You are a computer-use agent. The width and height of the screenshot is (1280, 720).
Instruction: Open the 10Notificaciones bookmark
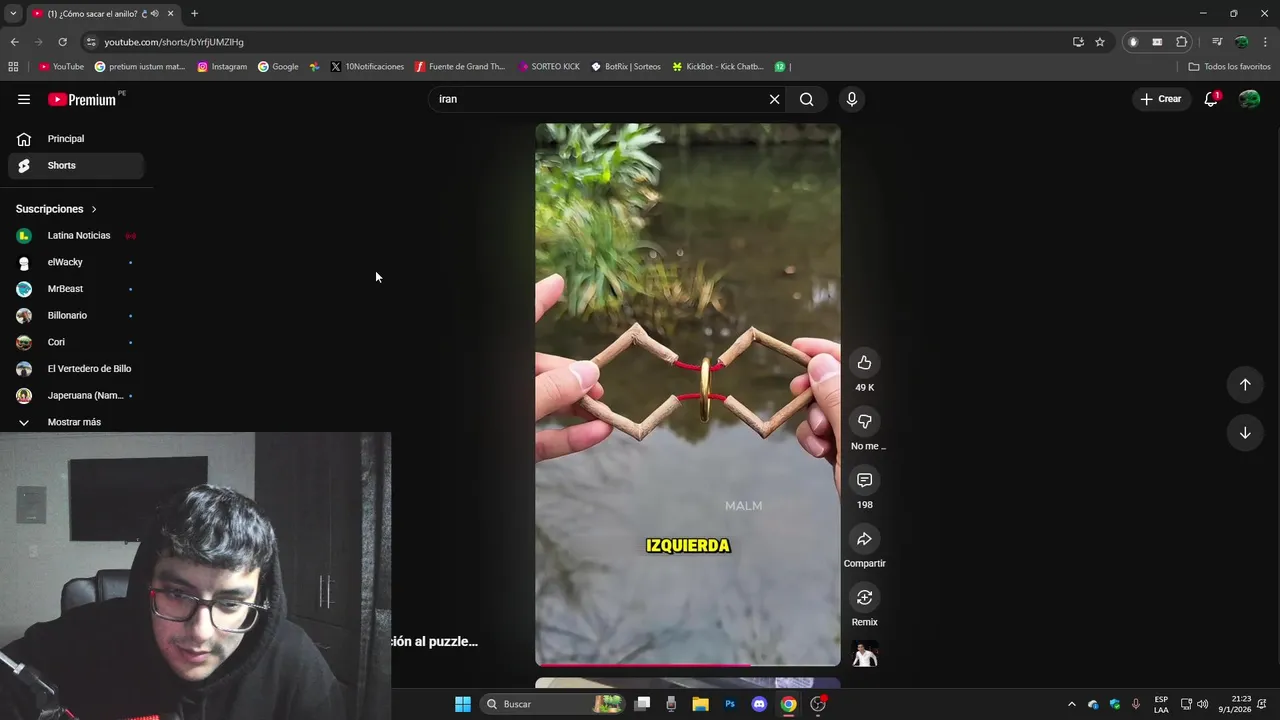[x=367, y=67]
